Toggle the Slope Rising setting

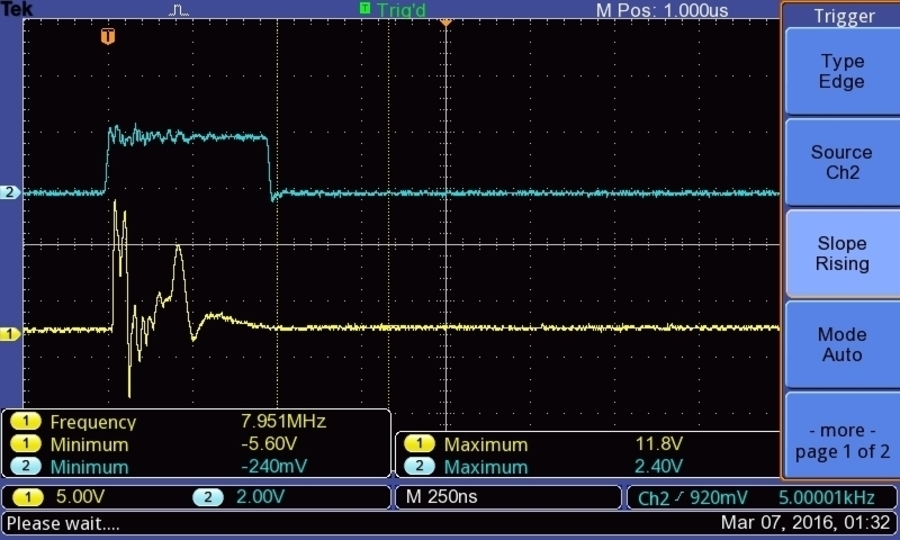click(841, 254)
